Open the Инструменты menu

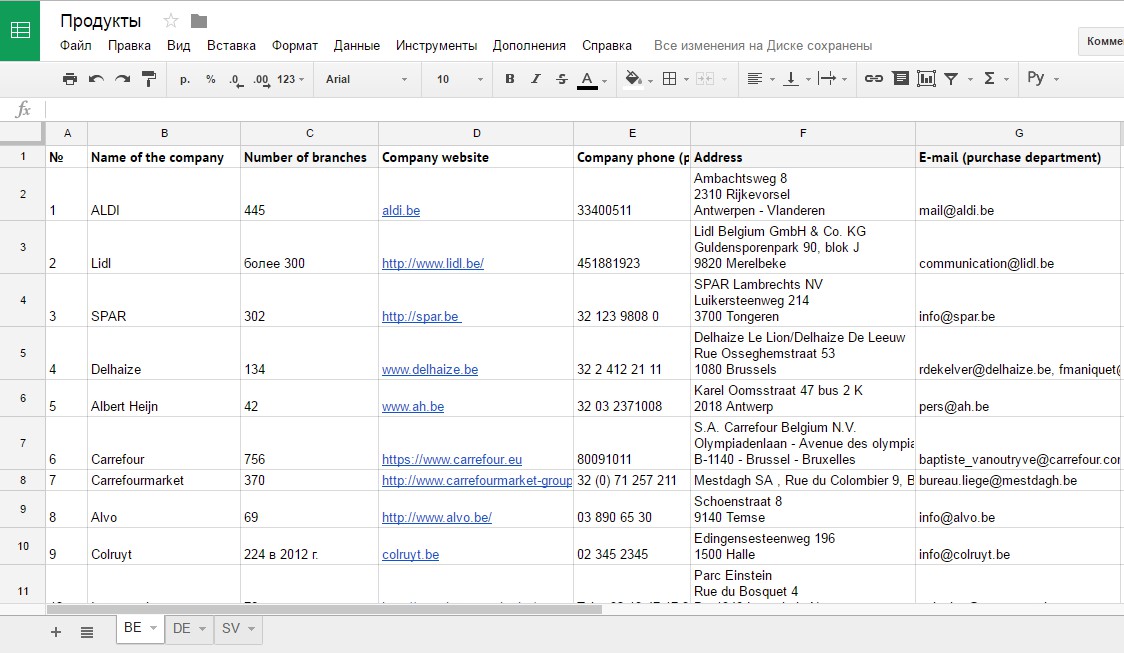tap(437, 45)
